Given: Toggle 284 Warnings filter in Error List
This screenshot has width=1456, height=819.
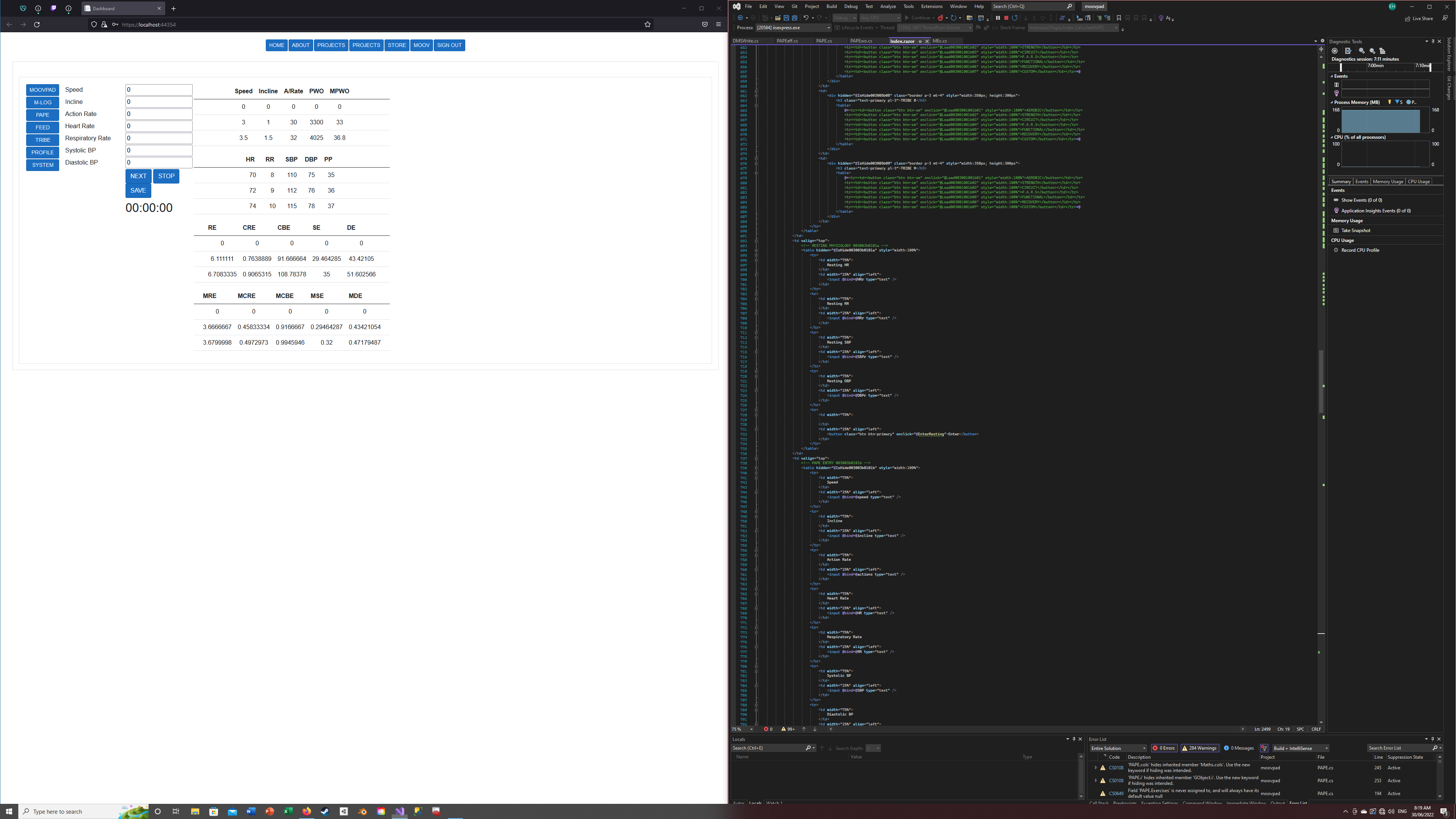Looking at the screenshot, I should pos(1199,748).
